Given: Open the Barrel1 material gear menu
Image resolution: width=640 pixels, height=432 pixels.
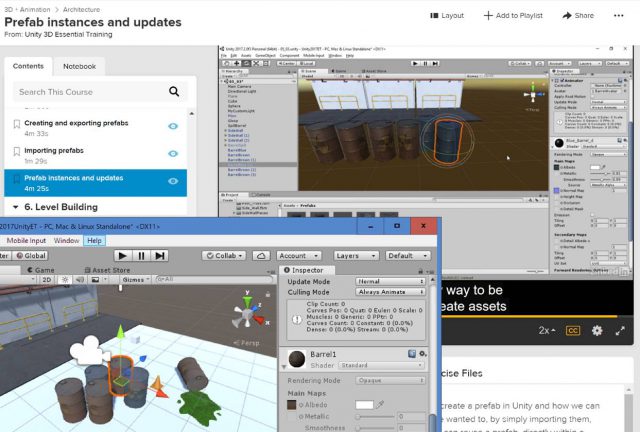Looking at the screenshot, I should pos(423,354).
